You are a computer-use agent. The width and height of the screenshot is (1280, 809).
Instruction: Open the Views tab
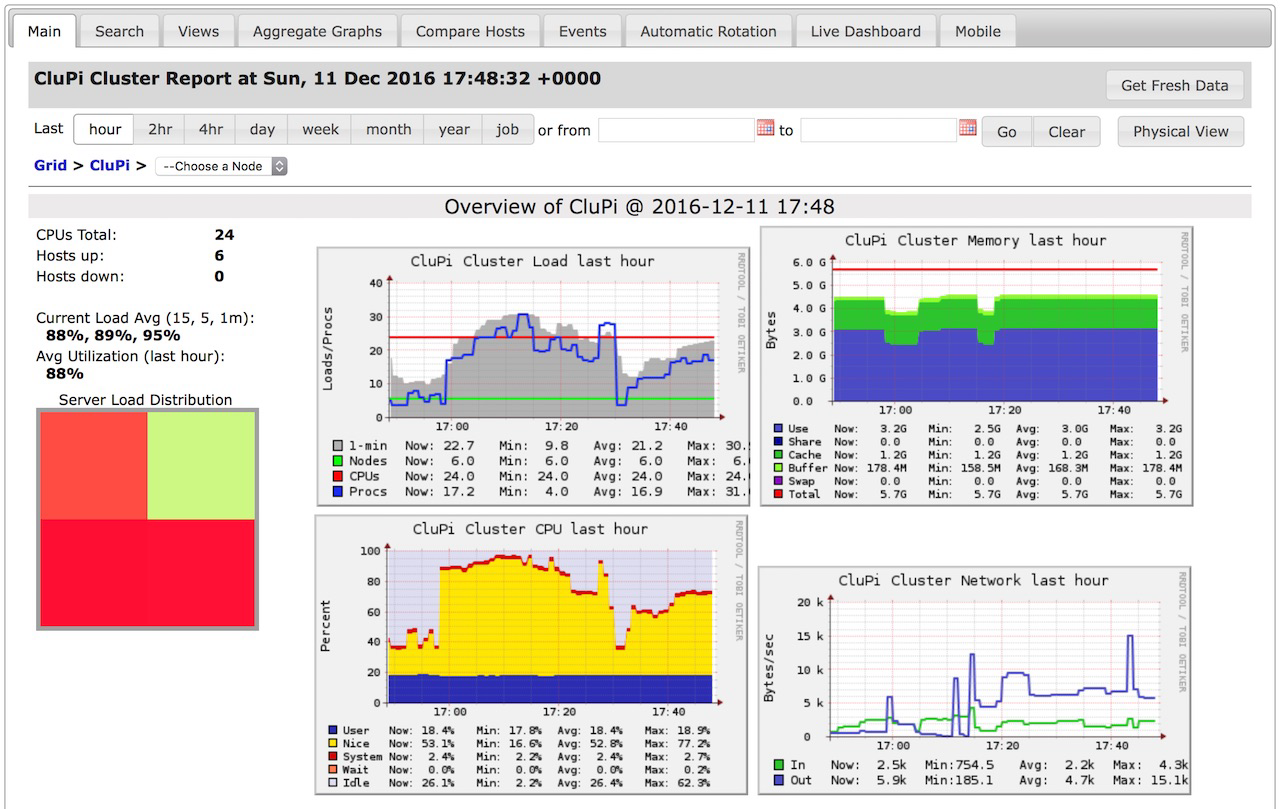click(x=198, y=31)
